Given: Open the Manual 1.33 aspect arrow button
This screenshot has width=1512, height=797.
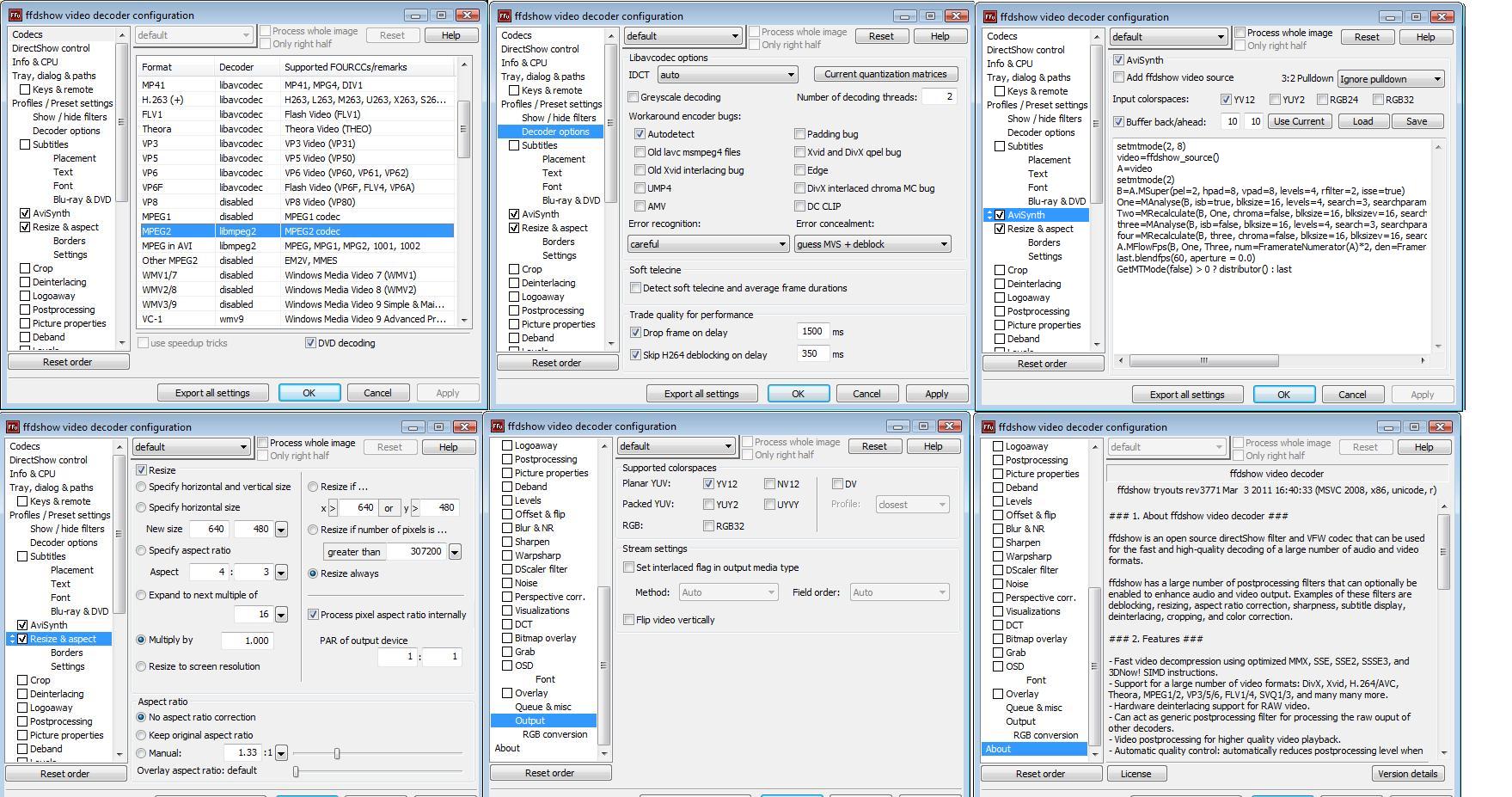Looking at the screenshot, I should tap(281, 753).
